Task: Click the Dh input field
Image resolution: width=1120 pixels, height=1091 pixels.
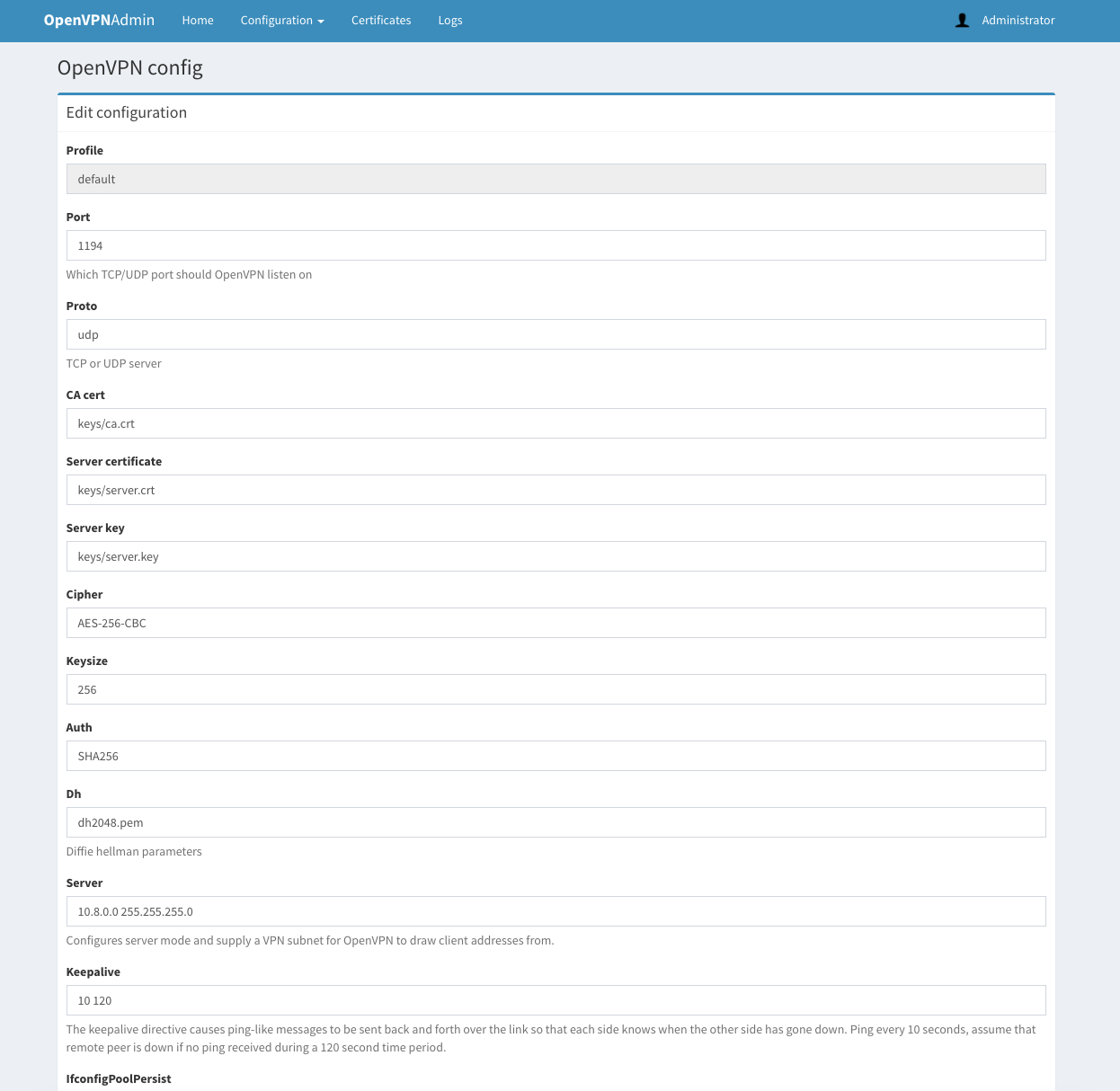Action: [x=556, y=822]
